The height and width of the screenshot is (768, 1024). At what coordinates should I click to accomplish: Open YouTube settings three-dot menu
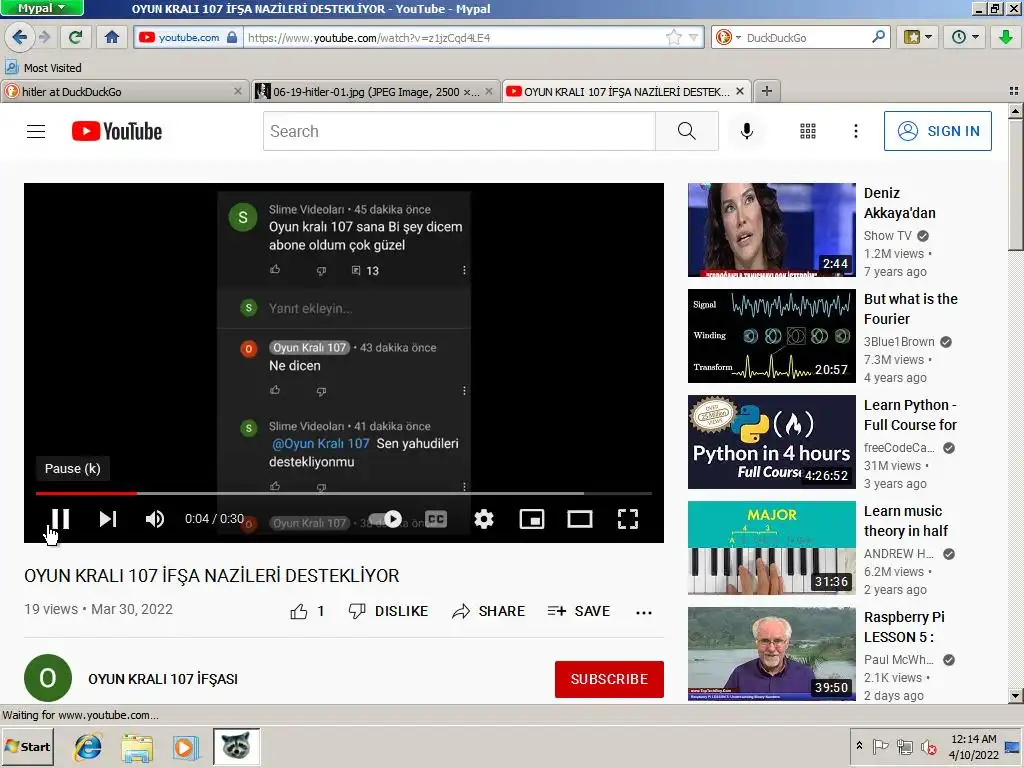tap(856, 131)
